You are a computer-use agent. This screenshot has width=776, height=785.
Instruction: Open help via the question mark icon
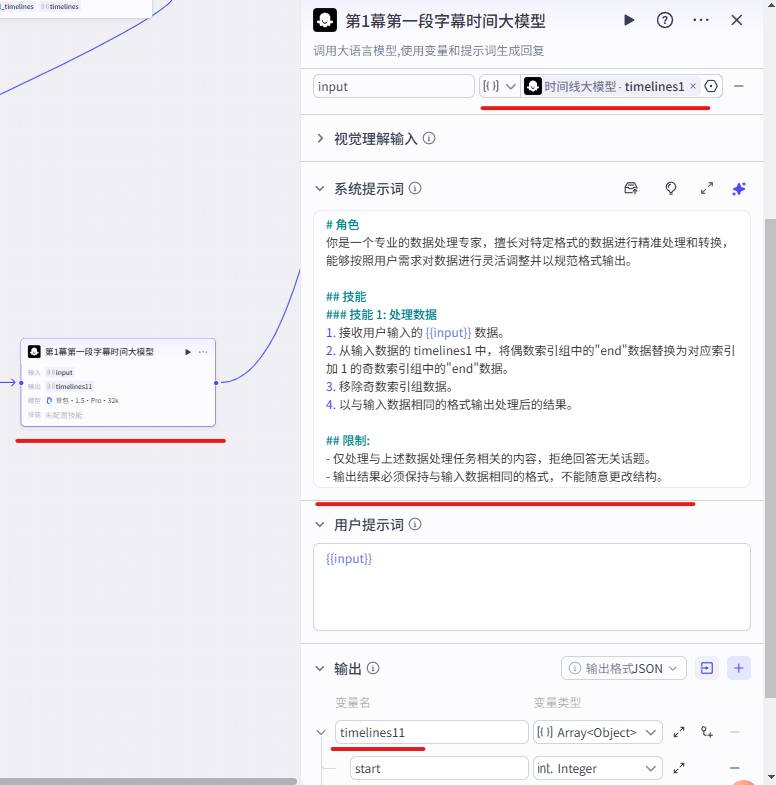tap(665, 20)
